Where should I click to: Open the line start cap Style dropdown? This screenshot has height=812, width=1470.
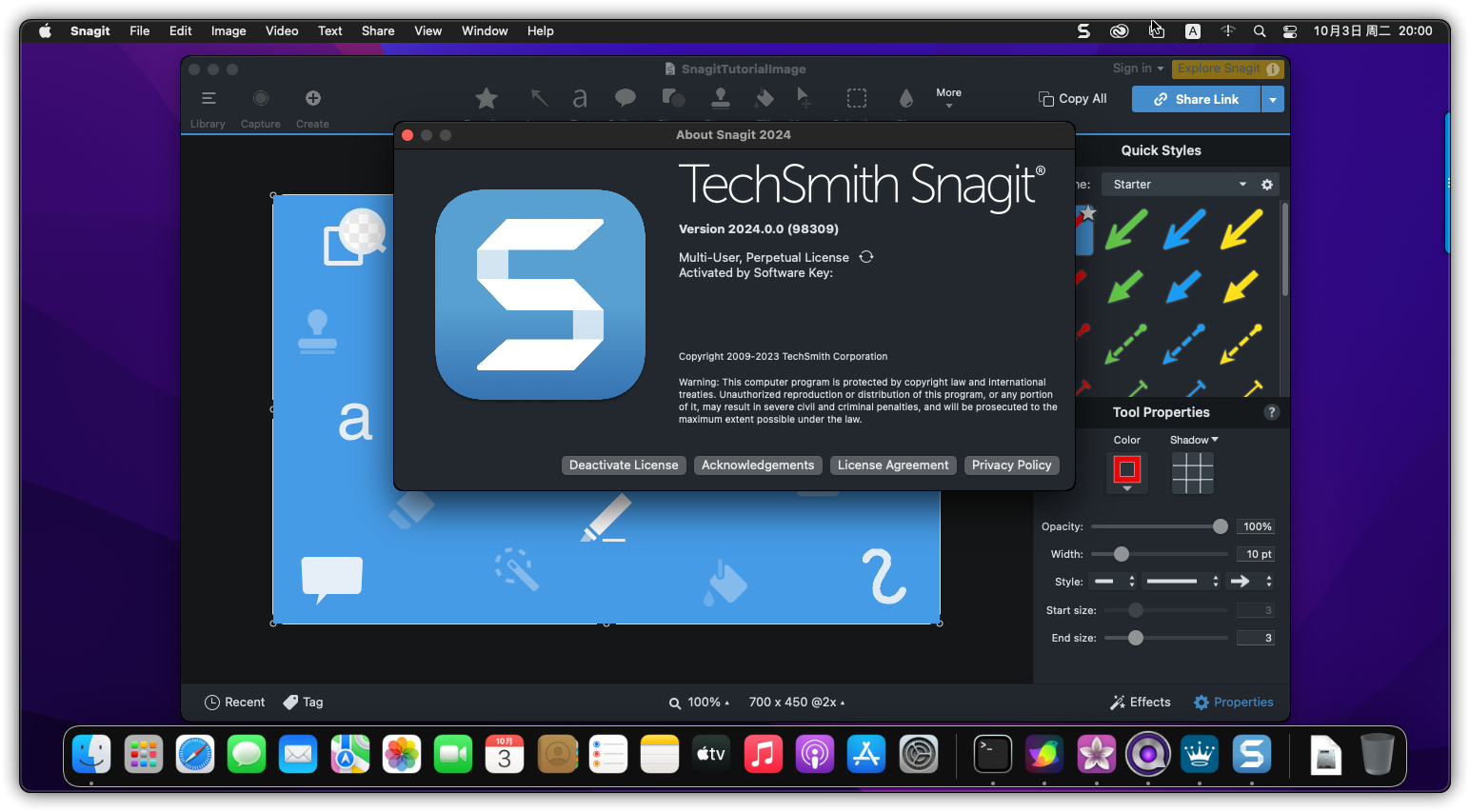tap(1114, 582)
